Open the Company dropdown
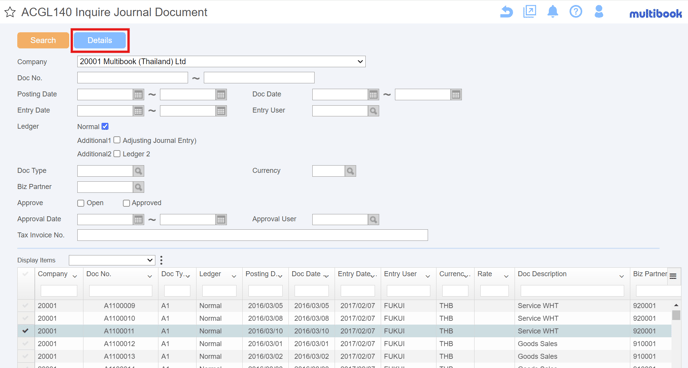The image size is (688, 368). 221,61
